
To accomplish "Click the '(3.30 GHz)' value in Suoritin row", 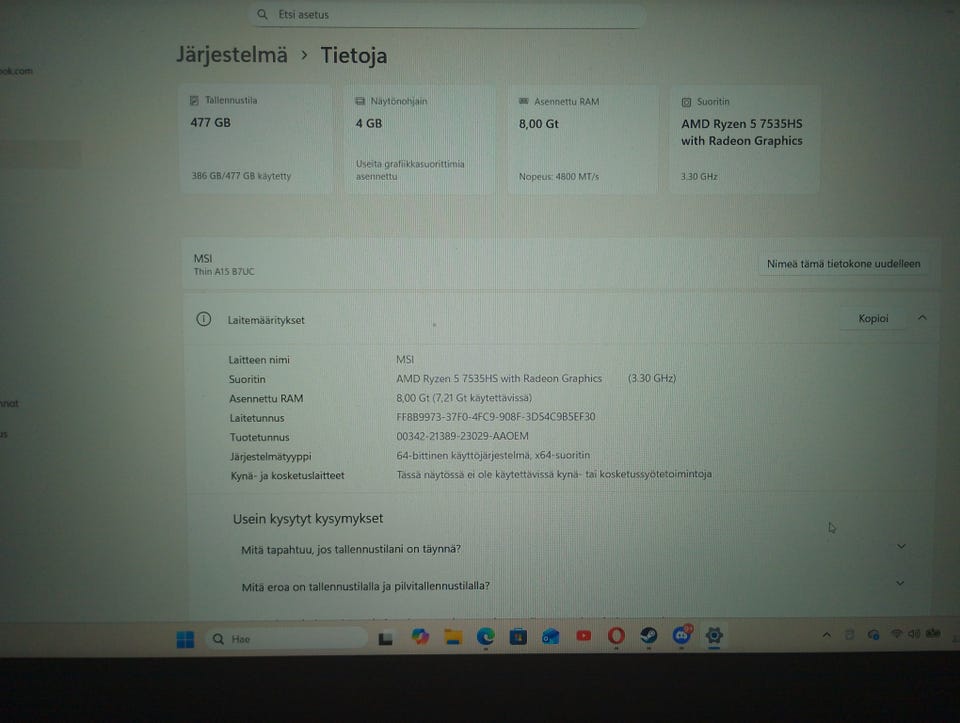I will click(x=651, y=378).
